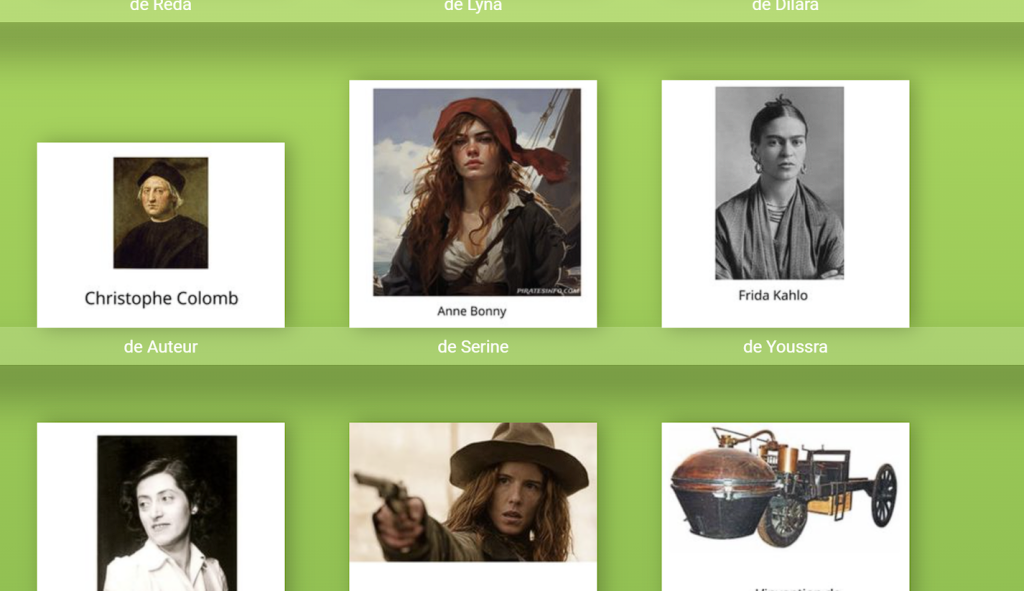Open the cowgirl aiming revolver image
The width and height of the screenshot is (1024, 591).
(x=473, y=492)
